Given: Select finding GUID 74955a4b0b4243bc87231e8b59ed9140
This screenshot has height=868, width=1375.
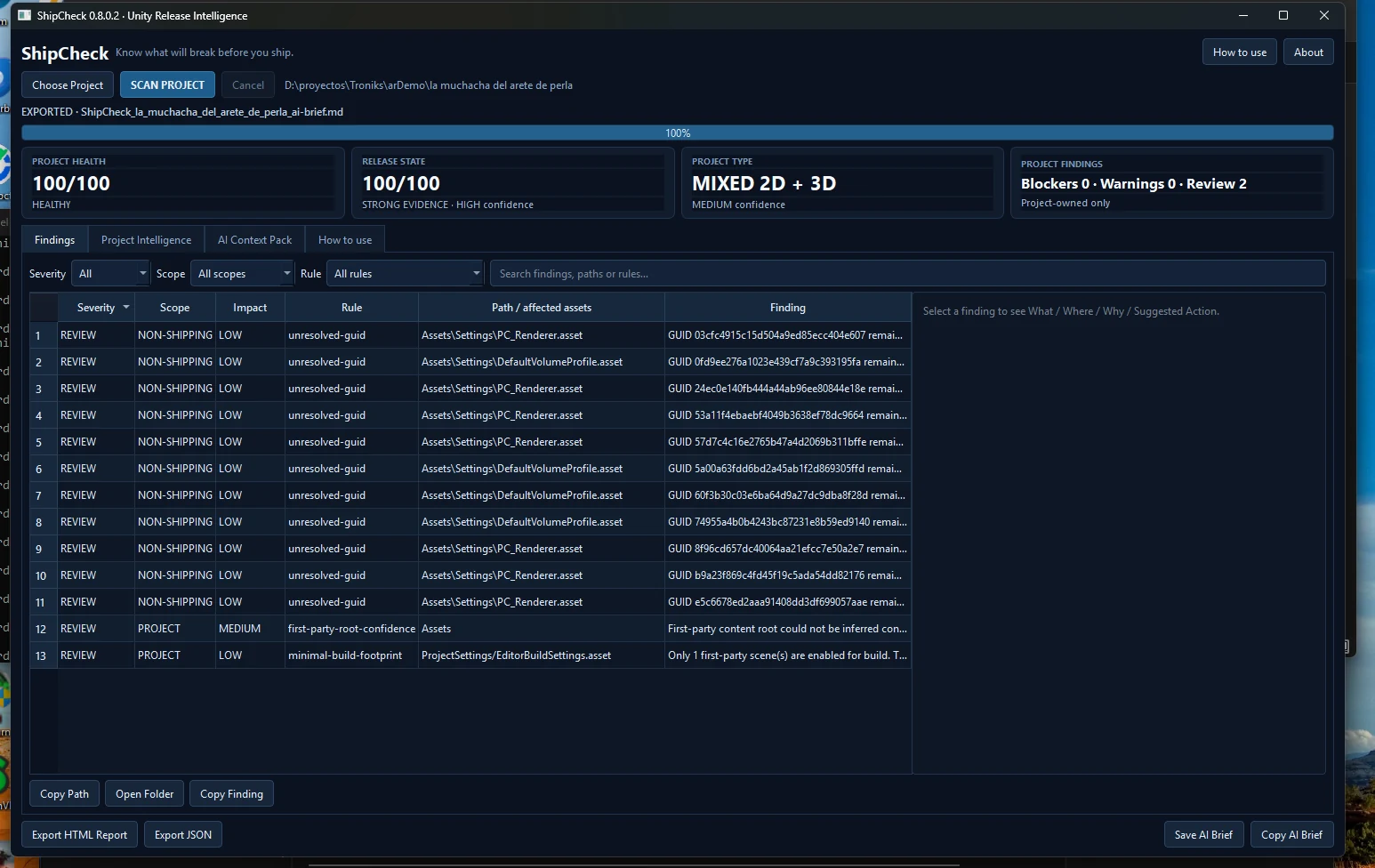Looking at the screenshot, I should pyautogui.click(x=787, y=522).
